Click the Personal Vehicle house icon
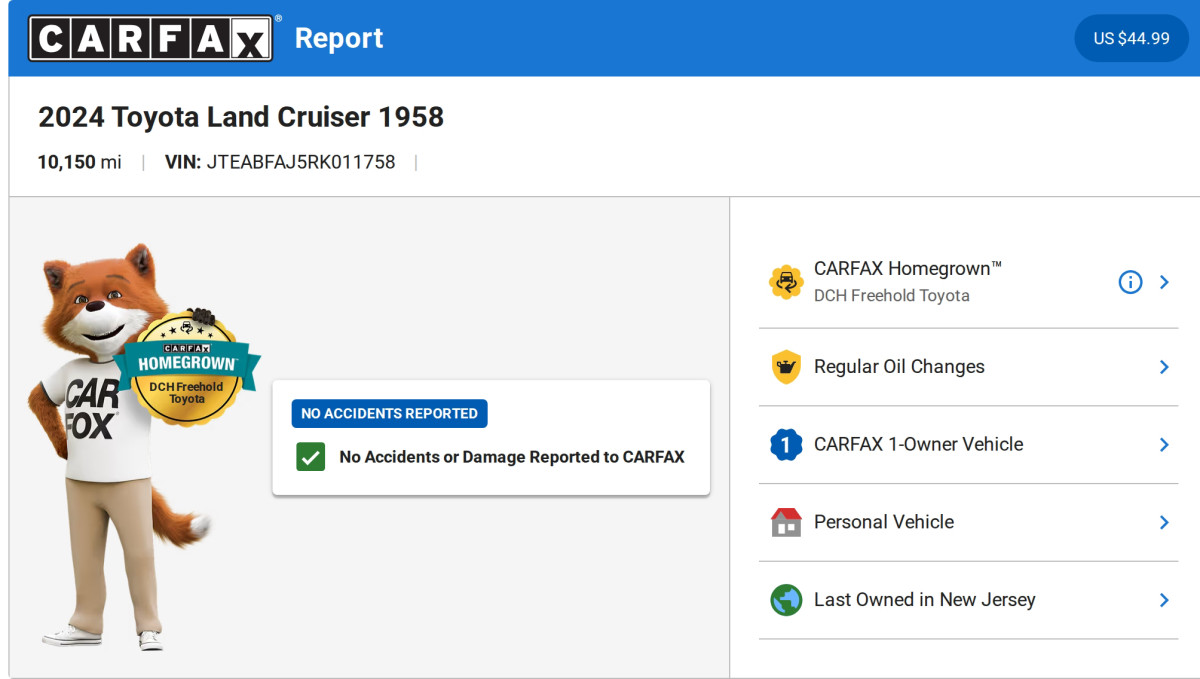The width and height of the screenshot is (1200, 679). (x=786, y=522)
